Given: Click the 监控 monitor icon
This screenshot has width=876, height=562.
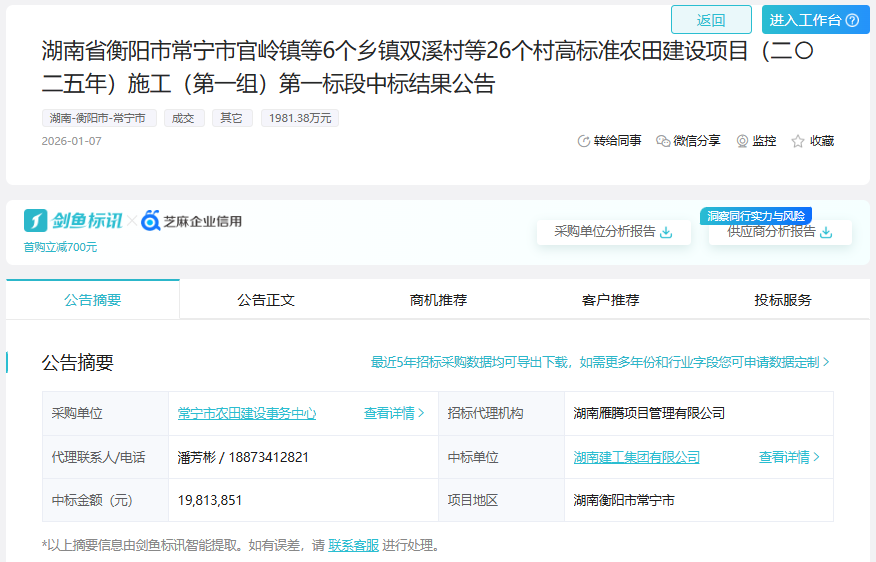Looking at the screenshot, I should tap(742, 141).
